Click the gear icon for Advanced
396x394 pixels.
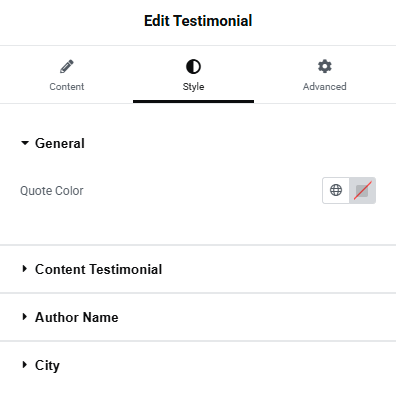point(325,66)
